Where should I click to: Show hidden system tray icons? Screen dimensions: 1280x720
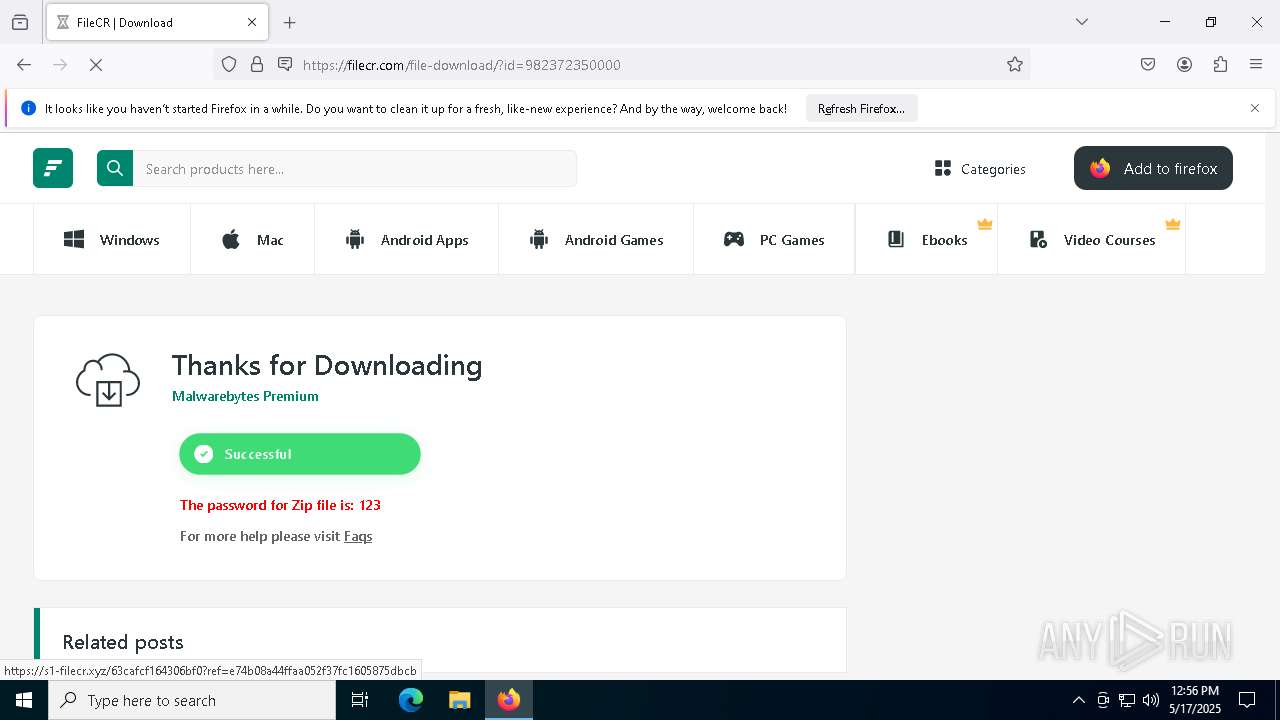click(1078, 700)
